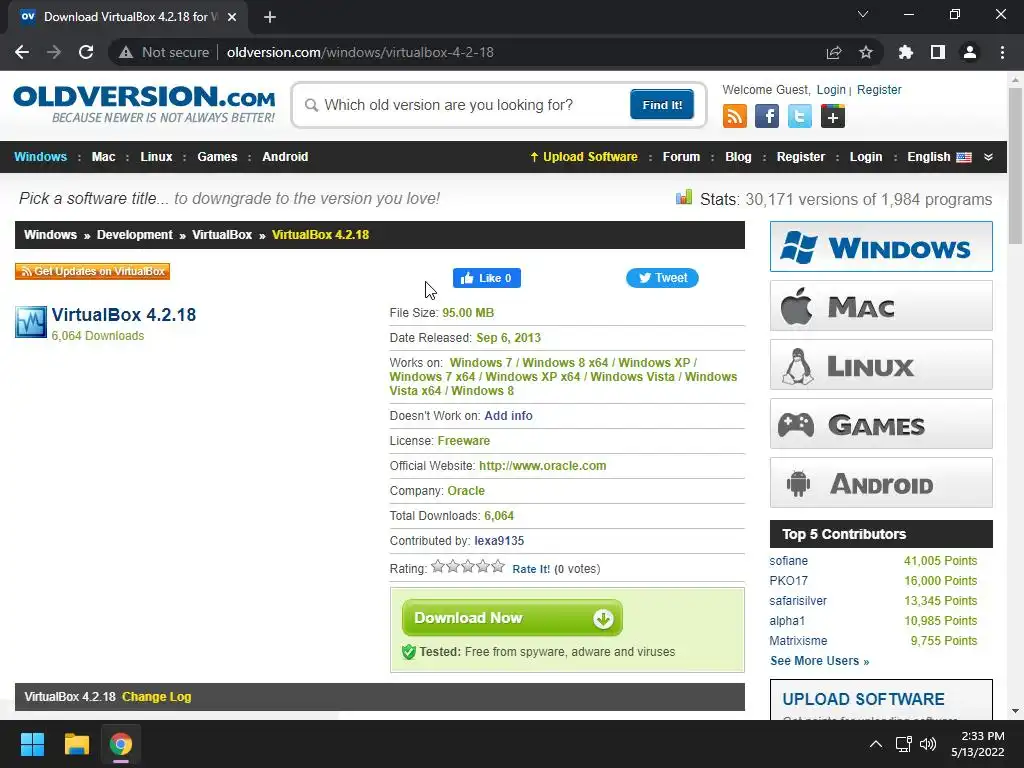Click Get Updates on VirtualBox button
The height and width of the screenshot is (768, 1024).
pyautogui.click(x=92, y=271)
